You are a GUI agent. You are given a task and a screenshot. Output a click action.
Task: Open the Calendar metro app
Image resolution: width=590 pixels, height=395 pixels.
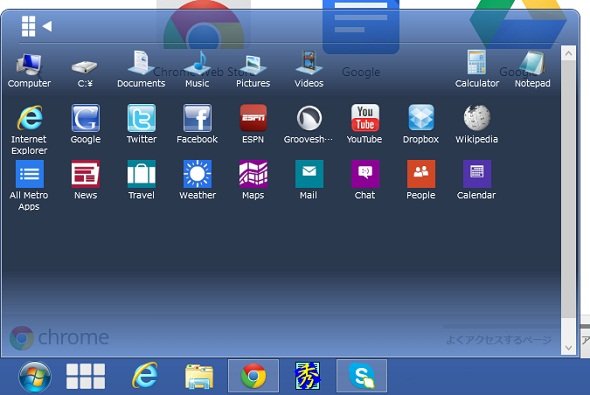476,180
